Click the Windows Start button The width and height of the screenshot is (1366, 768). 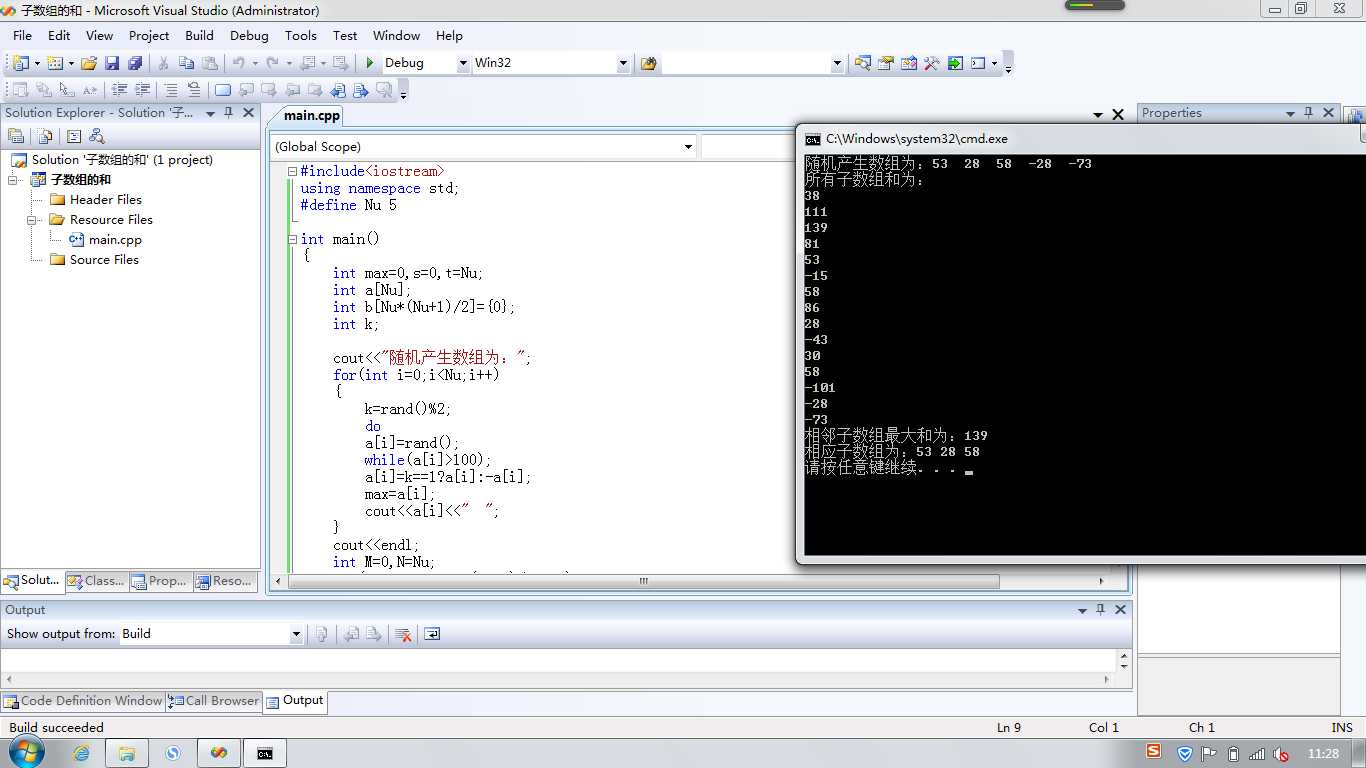(x=26, y=753)
